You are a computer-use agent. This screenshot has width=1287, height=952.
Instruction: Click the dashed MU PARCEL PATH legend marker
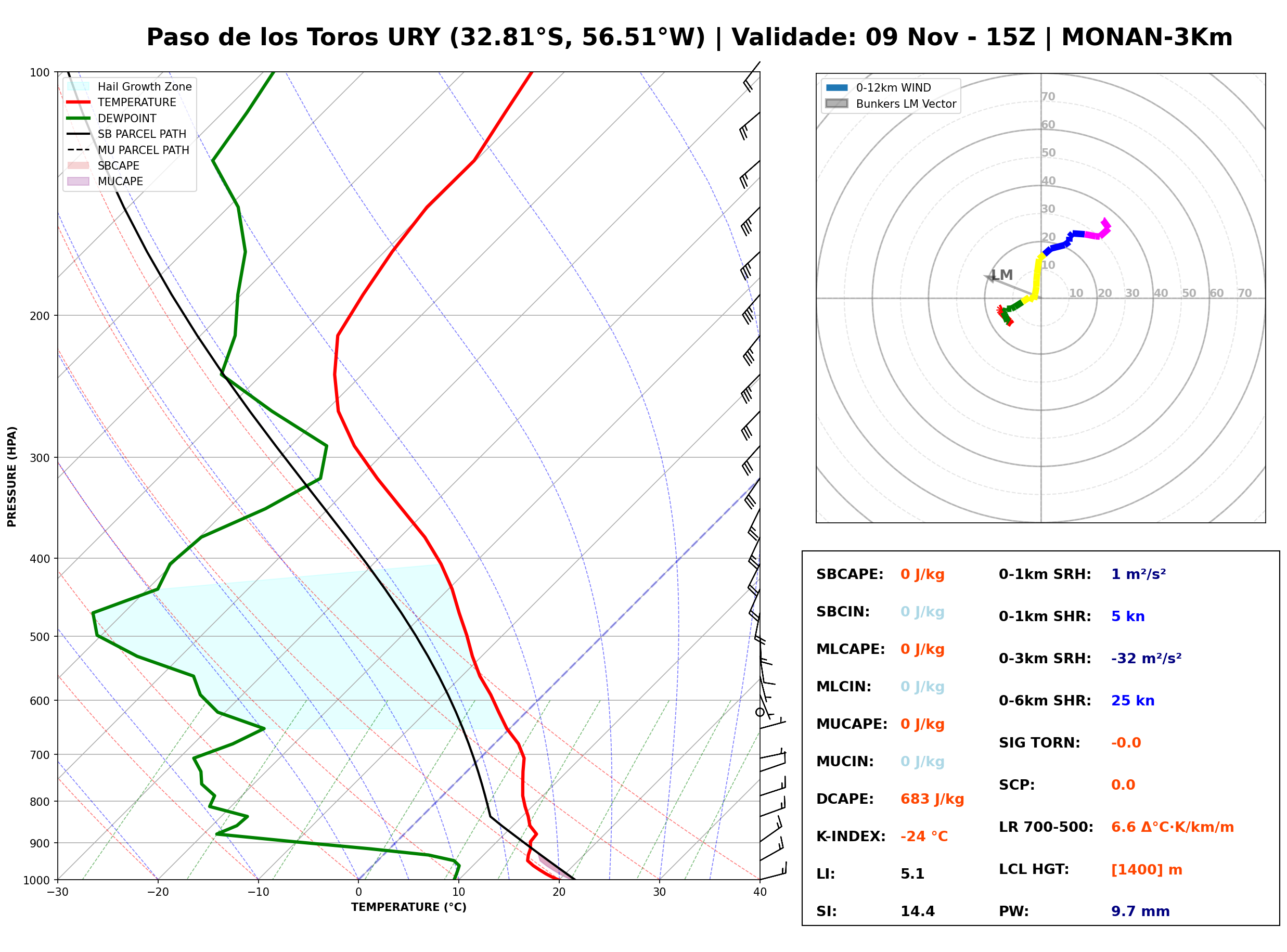tap(79, 150)
